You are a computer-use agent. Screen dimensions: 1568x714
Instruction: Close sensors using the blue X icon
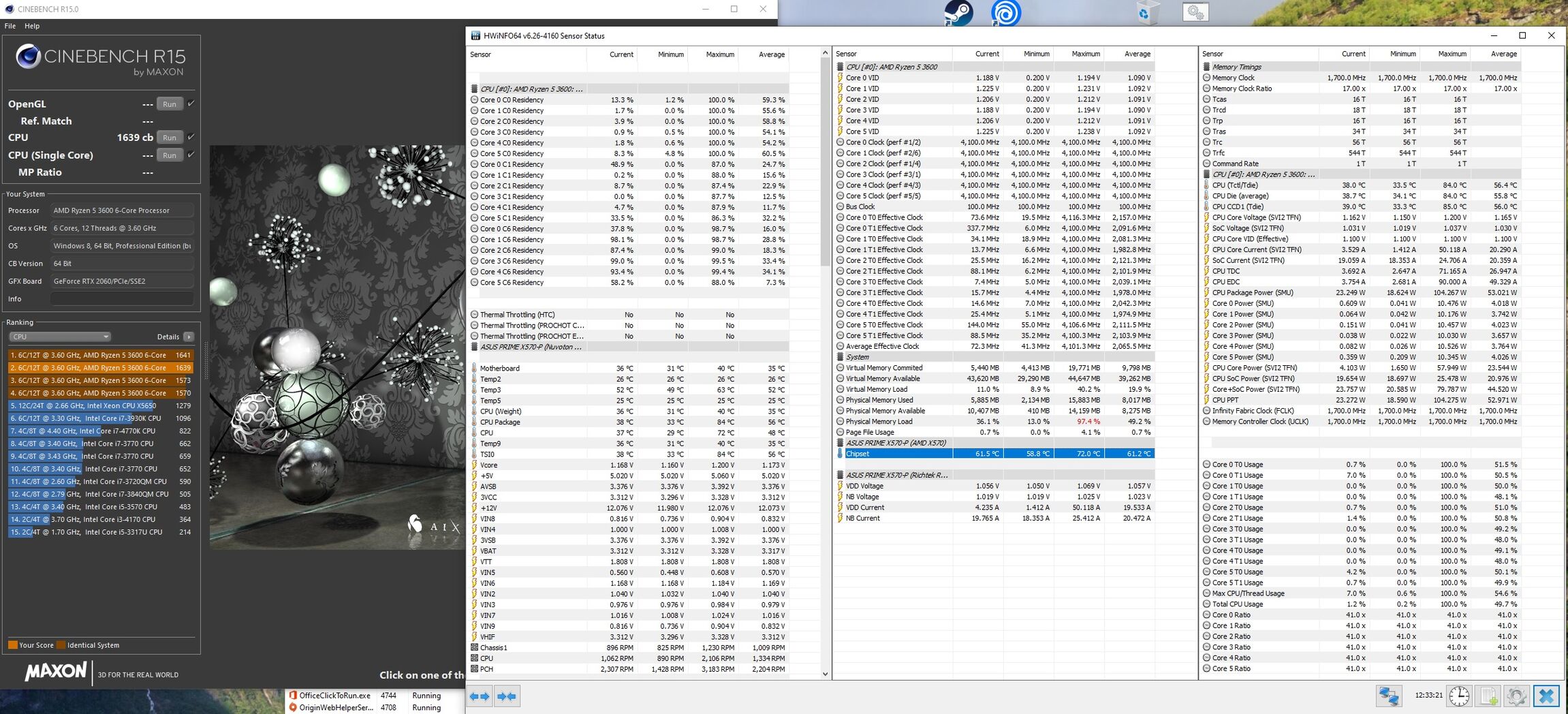pyautogui.click(x=1546, y=696)
